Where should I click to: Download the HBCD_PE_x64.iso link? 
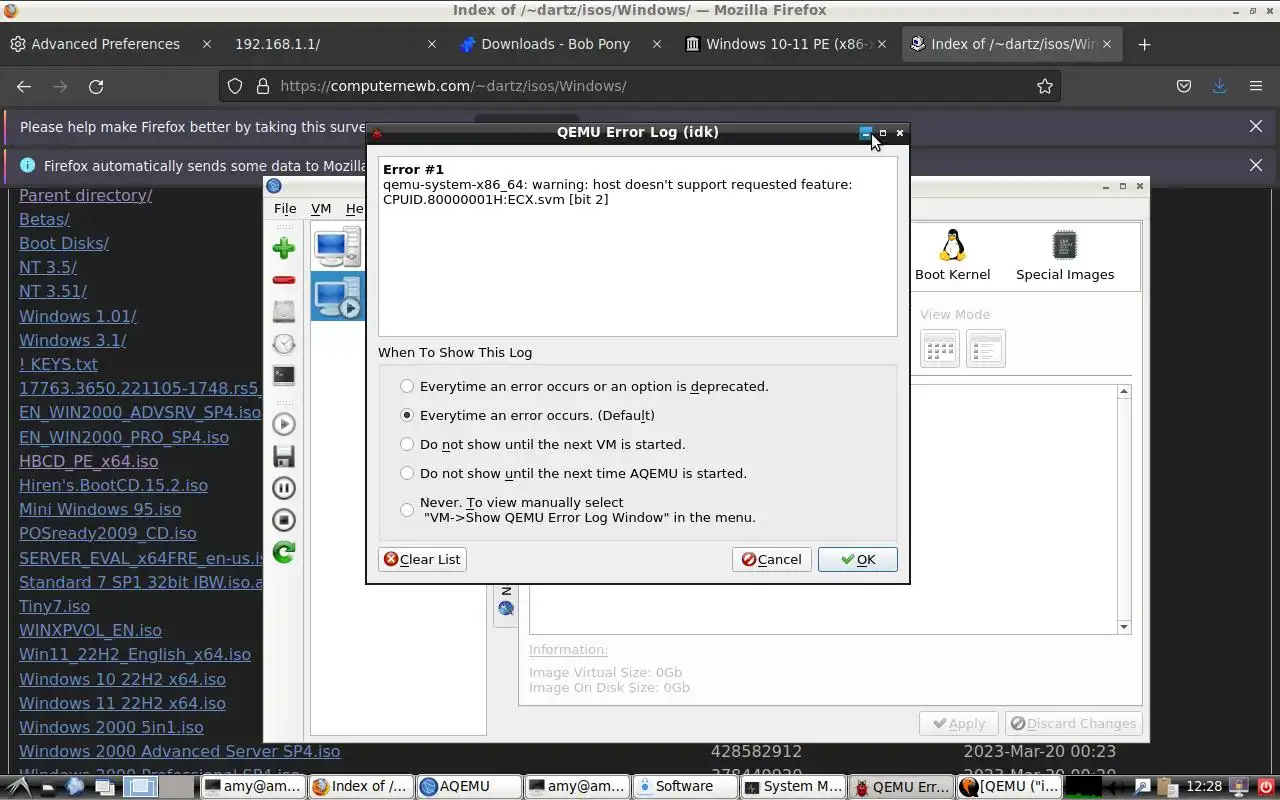88,461
